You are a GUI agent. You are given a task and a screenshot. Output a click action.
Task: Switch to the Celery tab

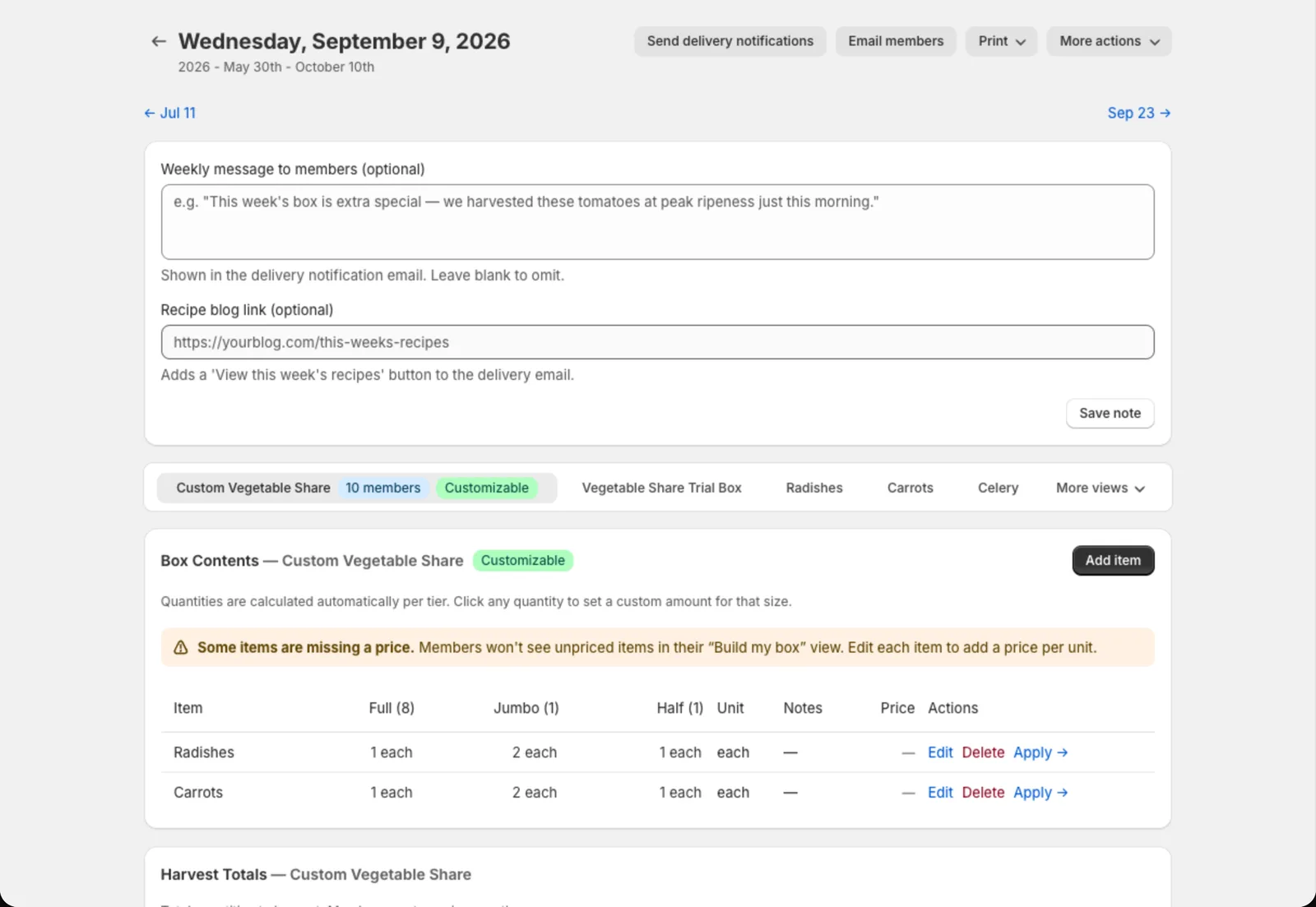[x=998, y=488]
